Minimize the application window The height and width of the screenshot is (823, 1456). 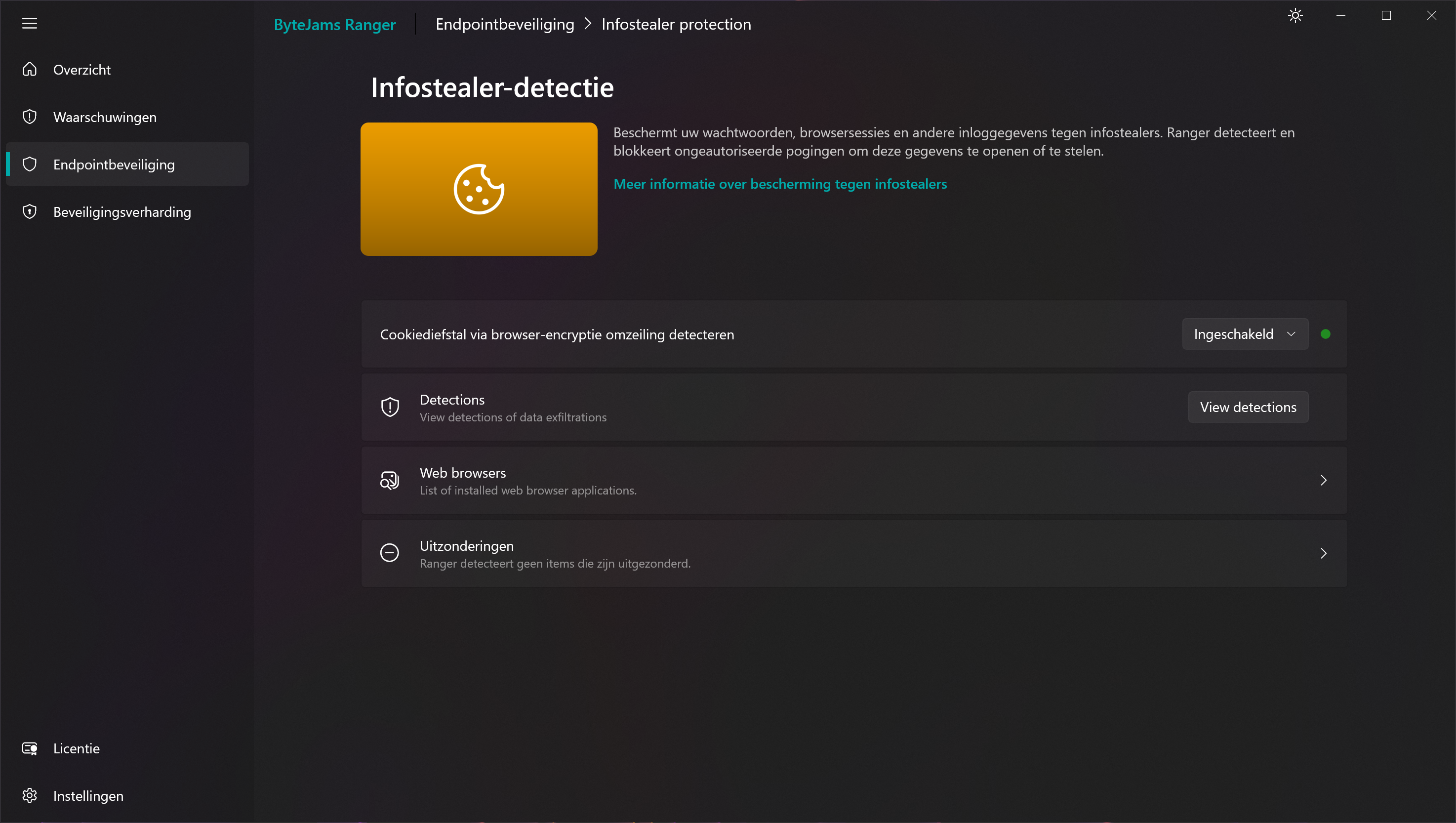click(1341, 15)
